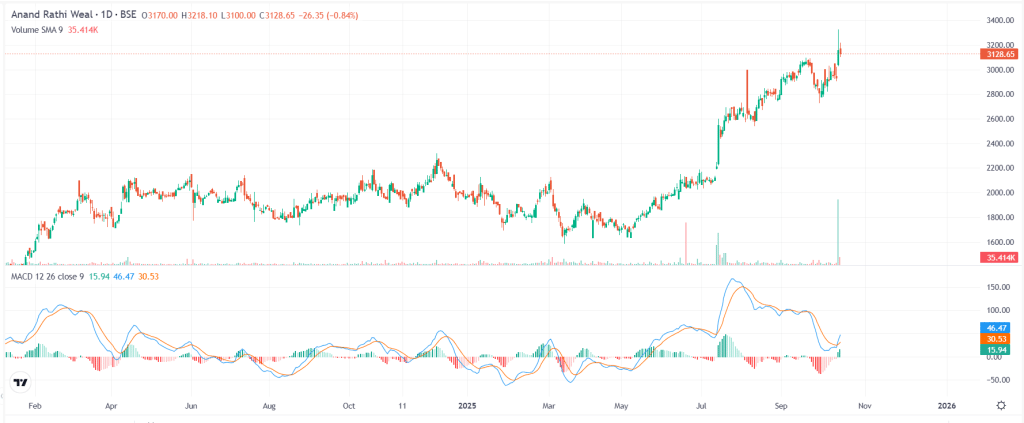Open chart settings gear icon
The image size is (1024, 423).
tap(1001, 405)
